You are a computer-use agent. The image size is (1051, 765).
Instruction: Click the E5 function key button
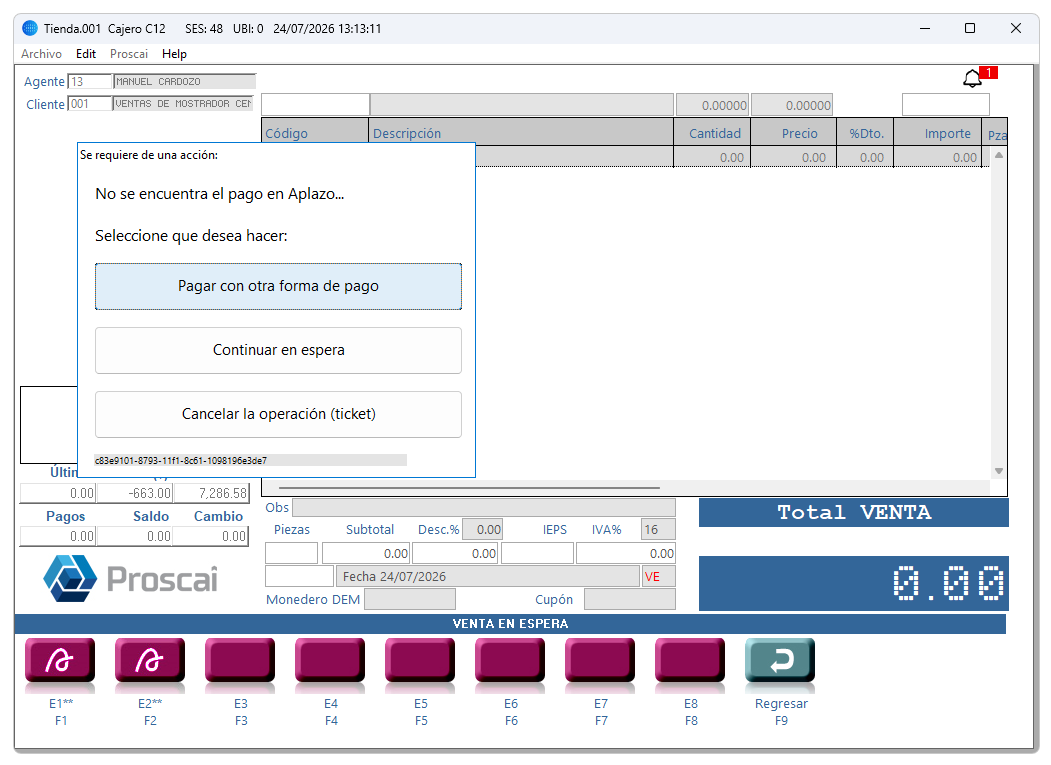[420, 660]
